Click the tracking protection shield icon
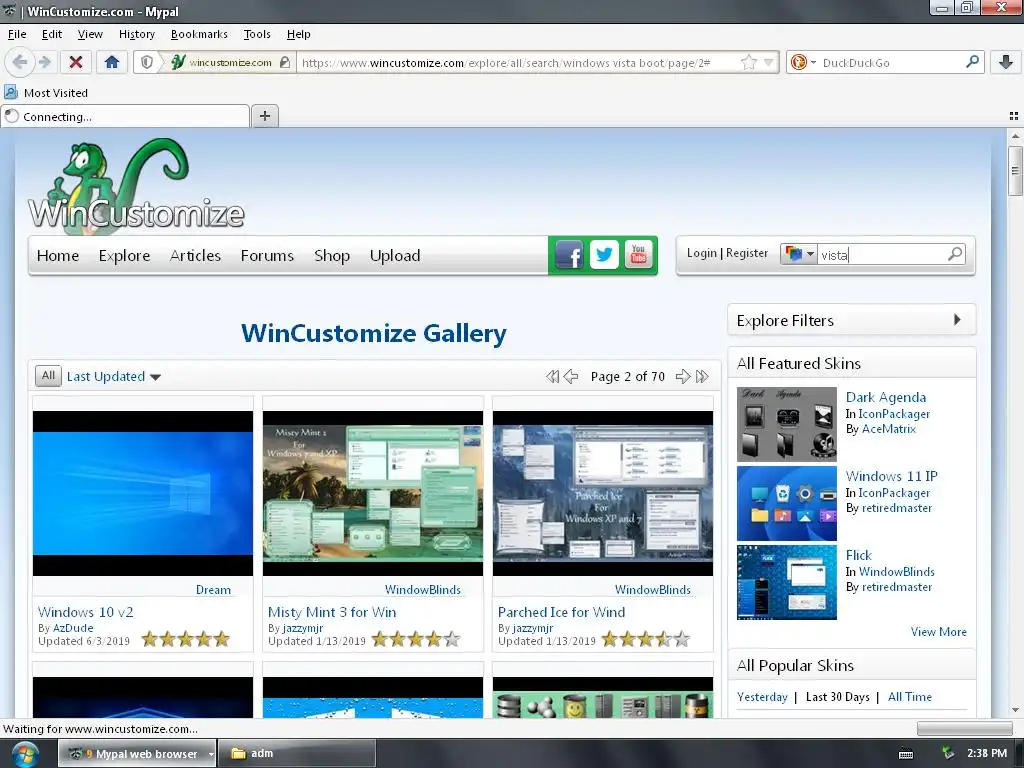 coord(147,62)
